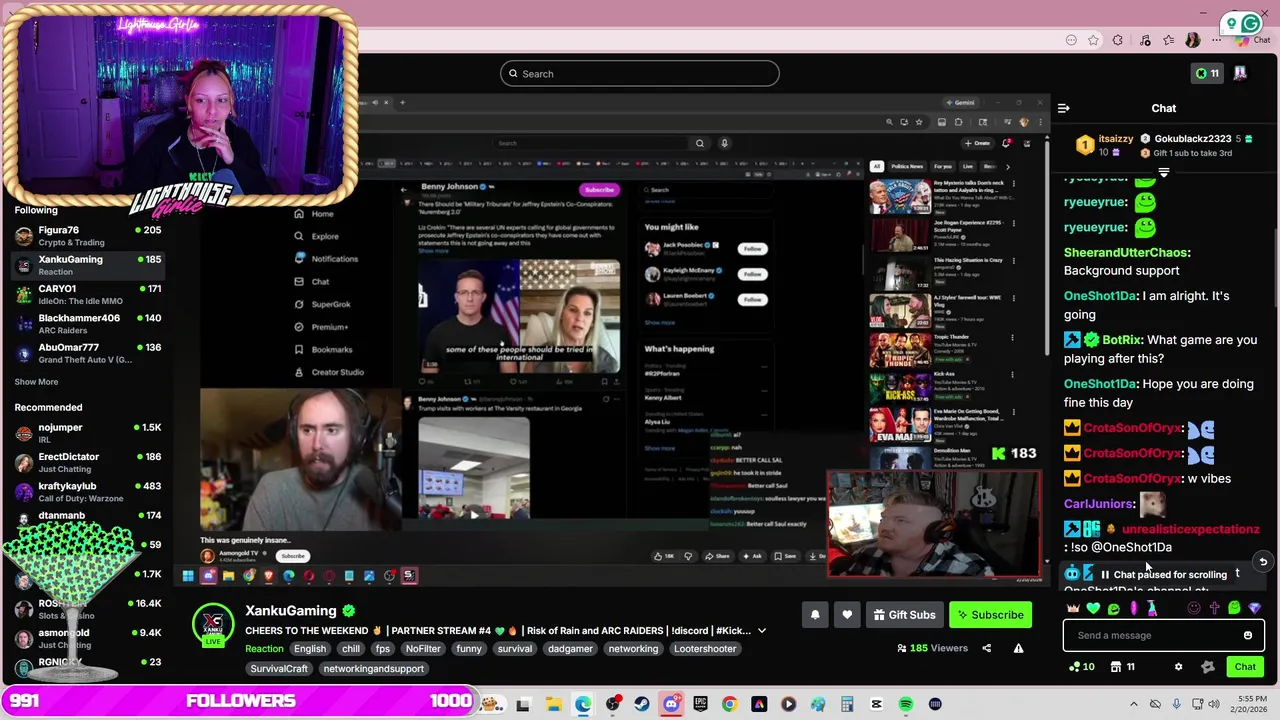The height and width of the screenshot is (720, 1280).
Task: Pick the green heart quick emote
Action: coord(1094,608)
